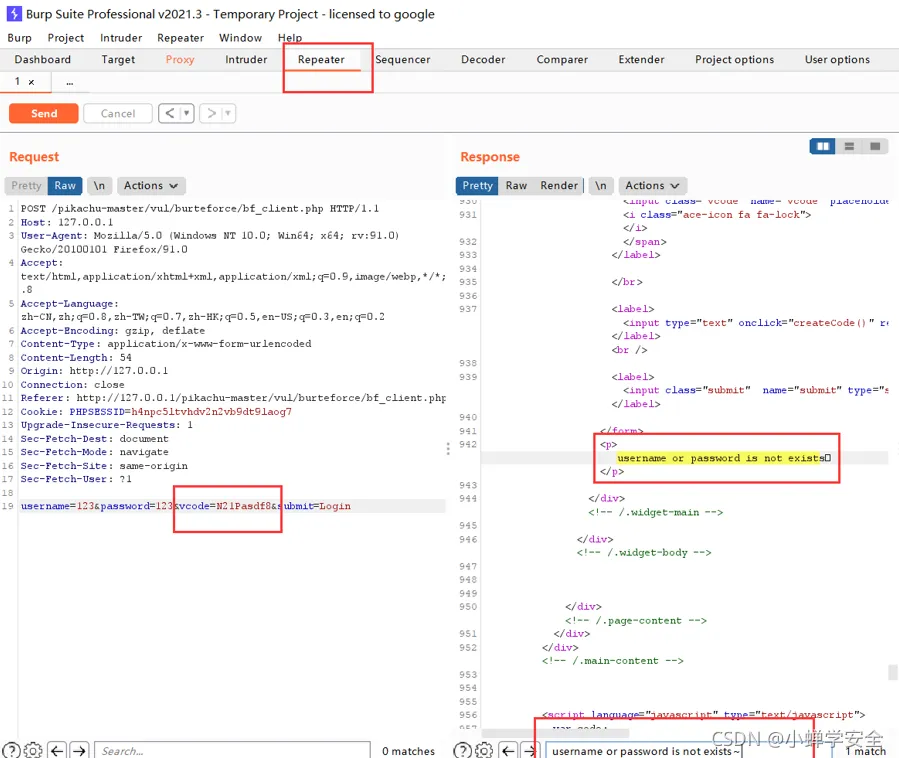899x758 pixels.
Task: Click the response vertical scrollbar thumb
Action: (892, 671)
